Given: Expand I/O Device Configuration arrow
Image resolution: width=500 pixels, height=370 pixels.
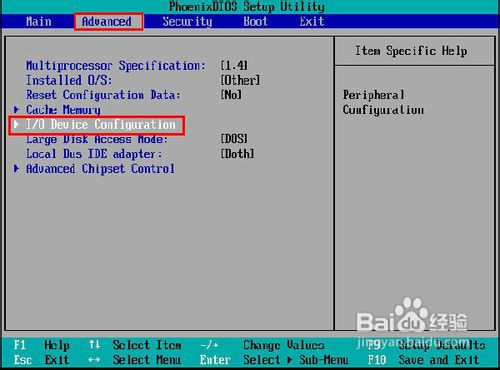Looking at the screenshot, I should [16, 125].
